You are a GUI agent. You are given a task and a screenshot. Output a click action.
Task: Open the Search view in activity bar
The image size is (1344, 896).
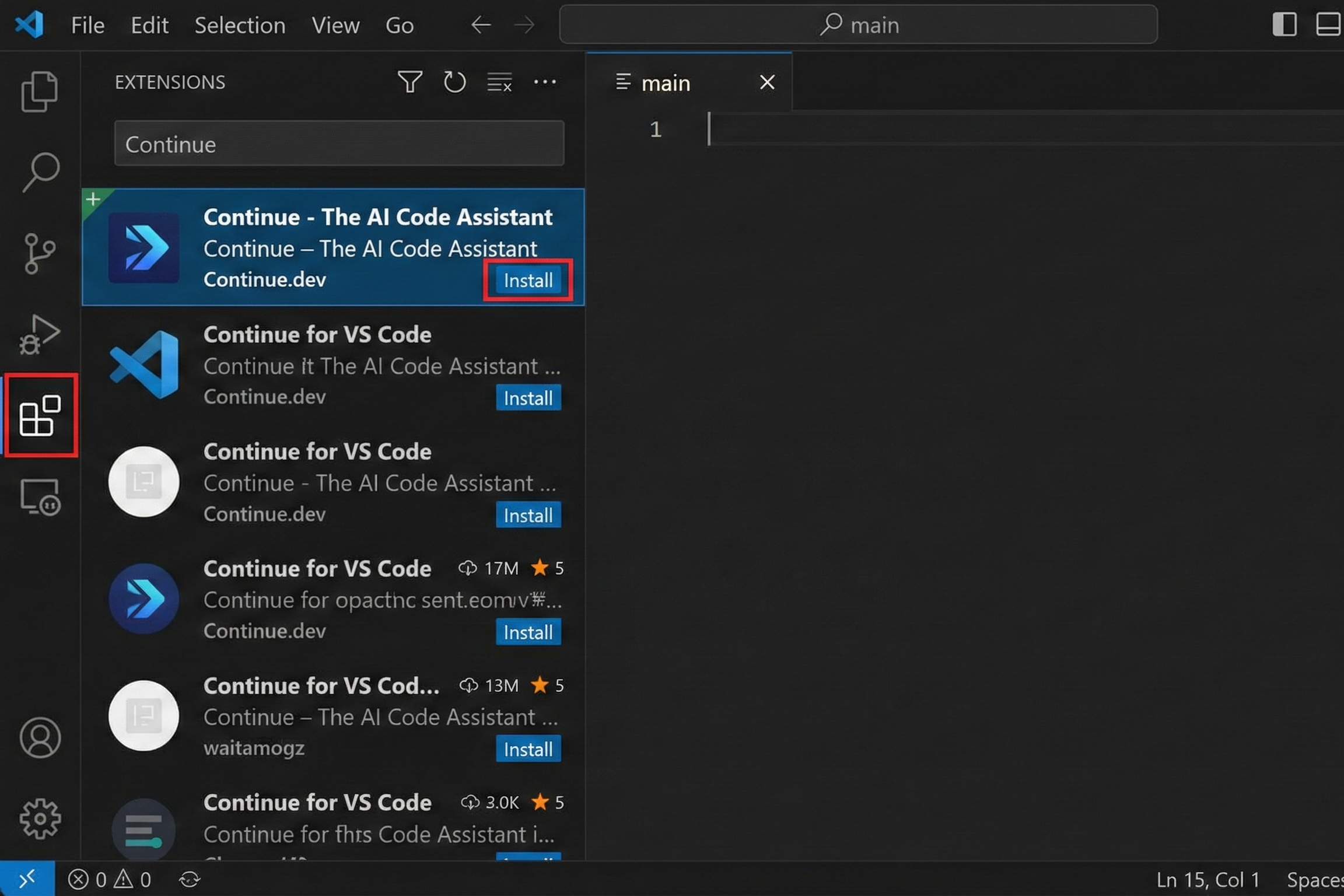coord(40,171)
